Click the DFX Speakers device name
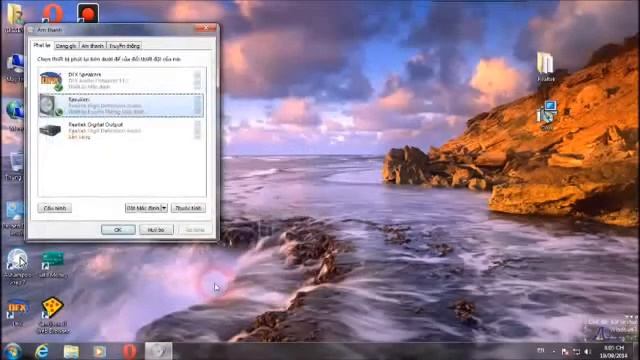The image size is (640, 360). (x=84, y=75)
